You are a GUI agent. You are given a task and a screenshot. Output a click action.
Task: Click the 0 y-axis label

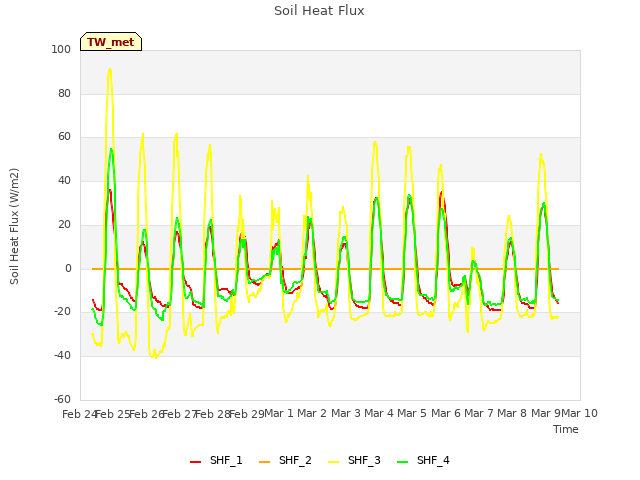[x=68, y=269]
